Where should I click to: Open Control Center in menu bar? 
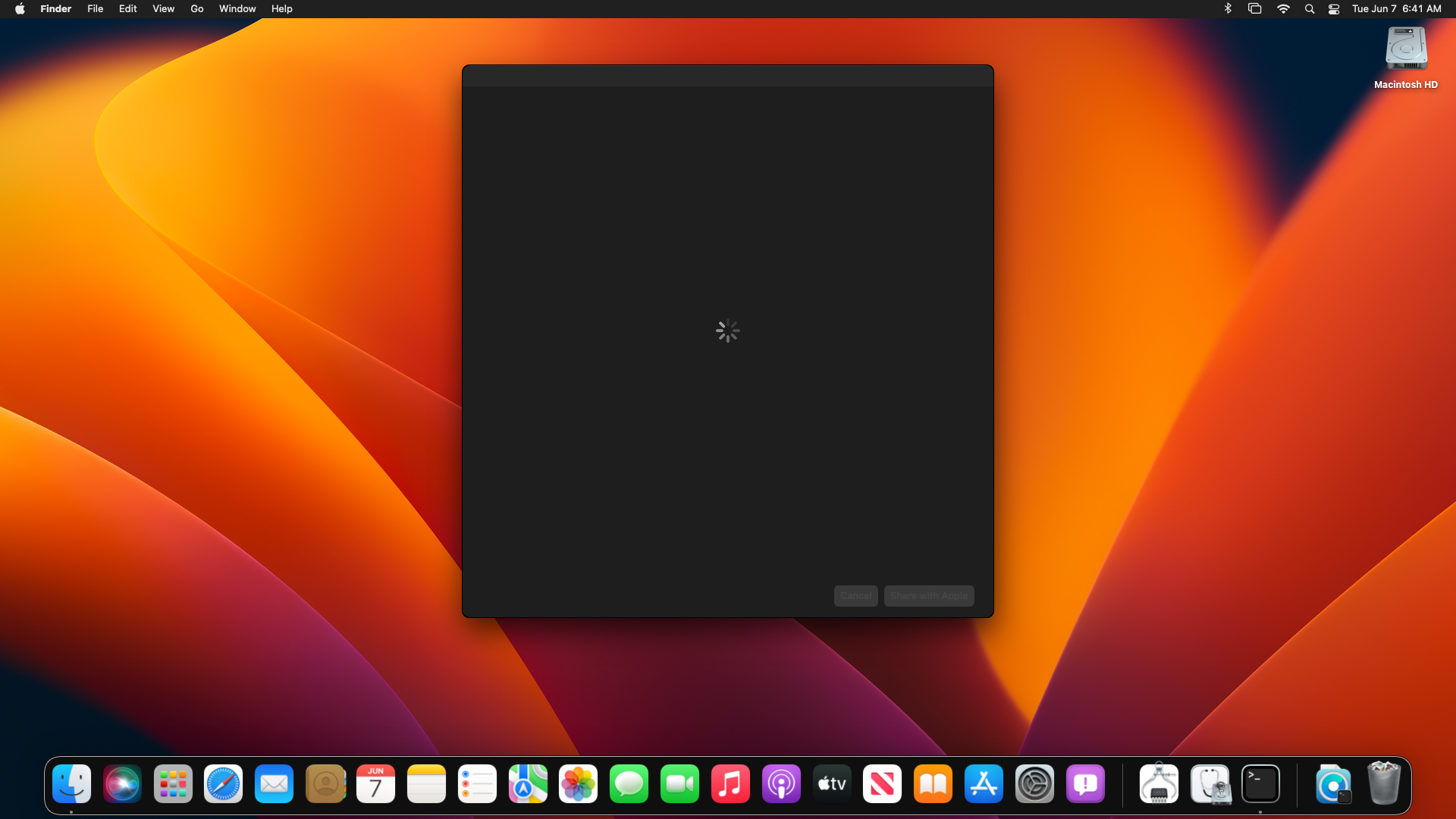click(1334, 9)
